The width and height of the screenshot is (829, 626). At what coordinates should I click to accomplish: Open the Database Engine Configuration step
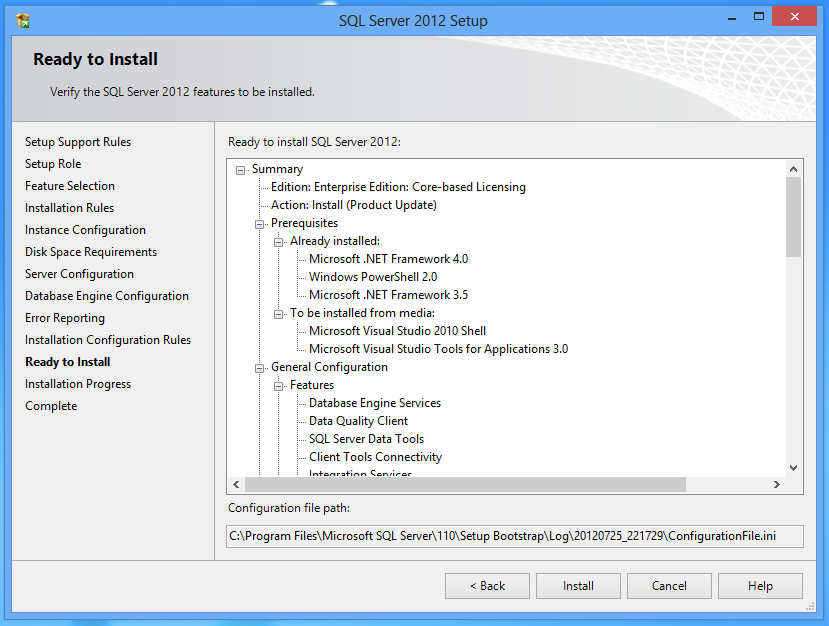pyautogui.click(x=107, y=296)
